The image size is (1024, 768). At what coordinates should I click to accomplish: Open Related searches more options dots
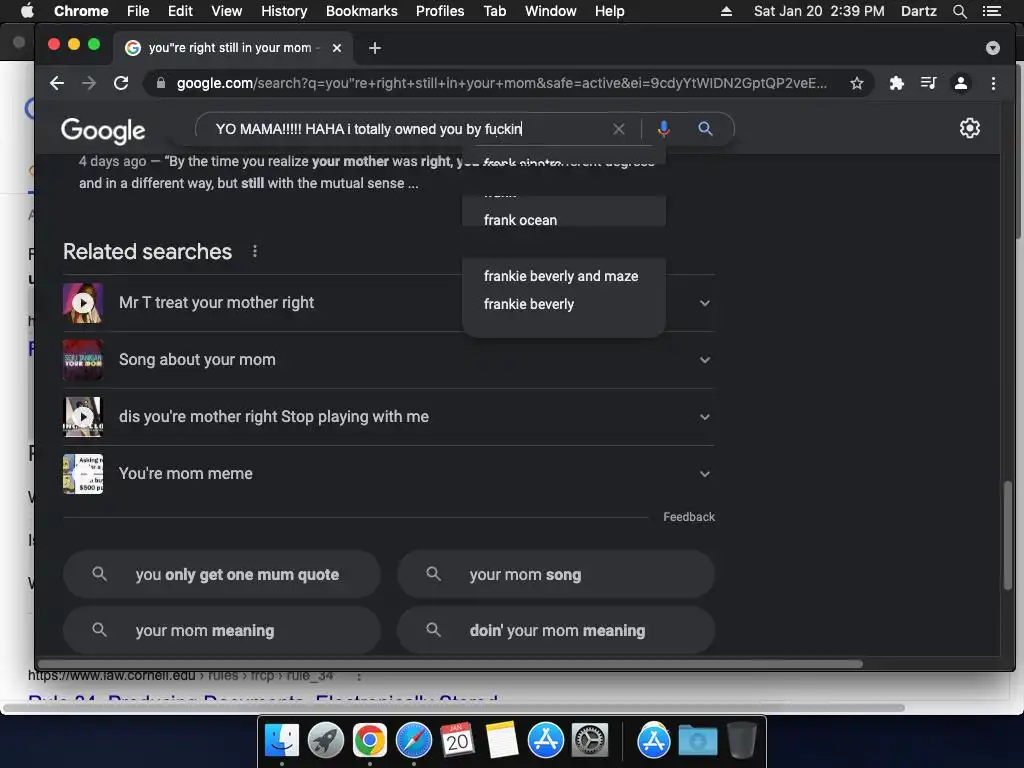click(x=255, y=251)
